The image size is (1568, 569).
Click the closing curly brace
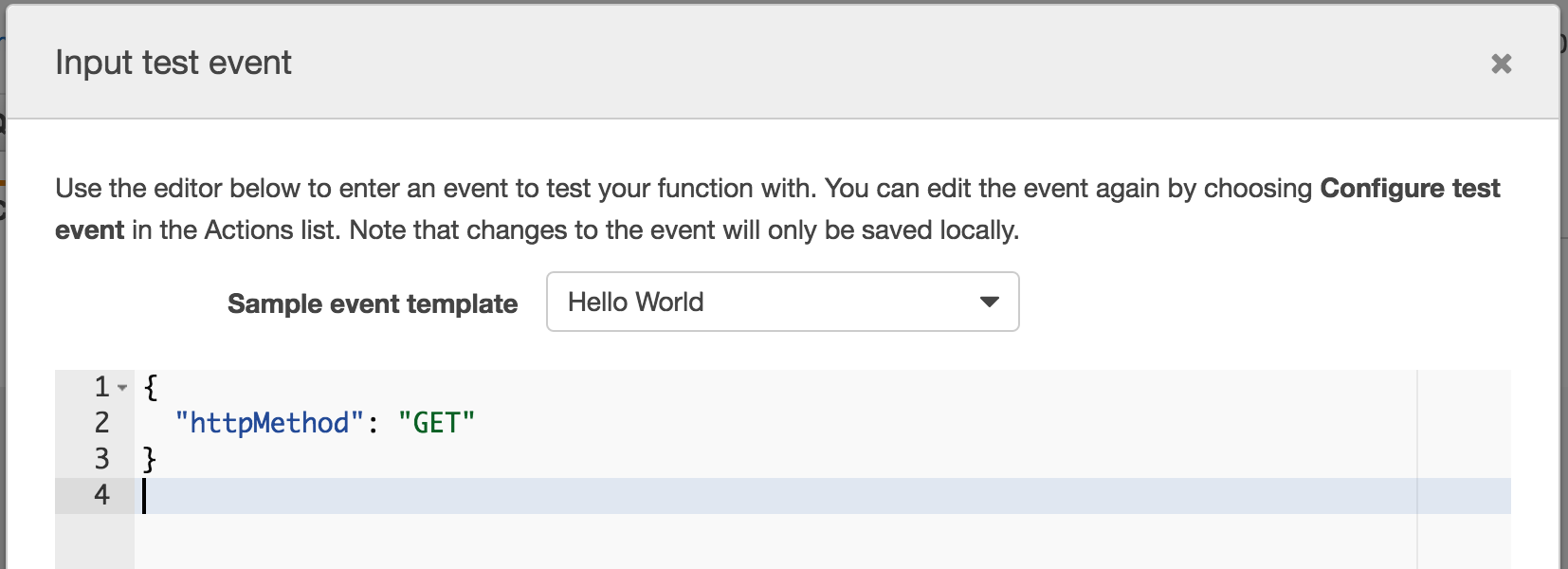pyautogui.click(x=150, y=459)
